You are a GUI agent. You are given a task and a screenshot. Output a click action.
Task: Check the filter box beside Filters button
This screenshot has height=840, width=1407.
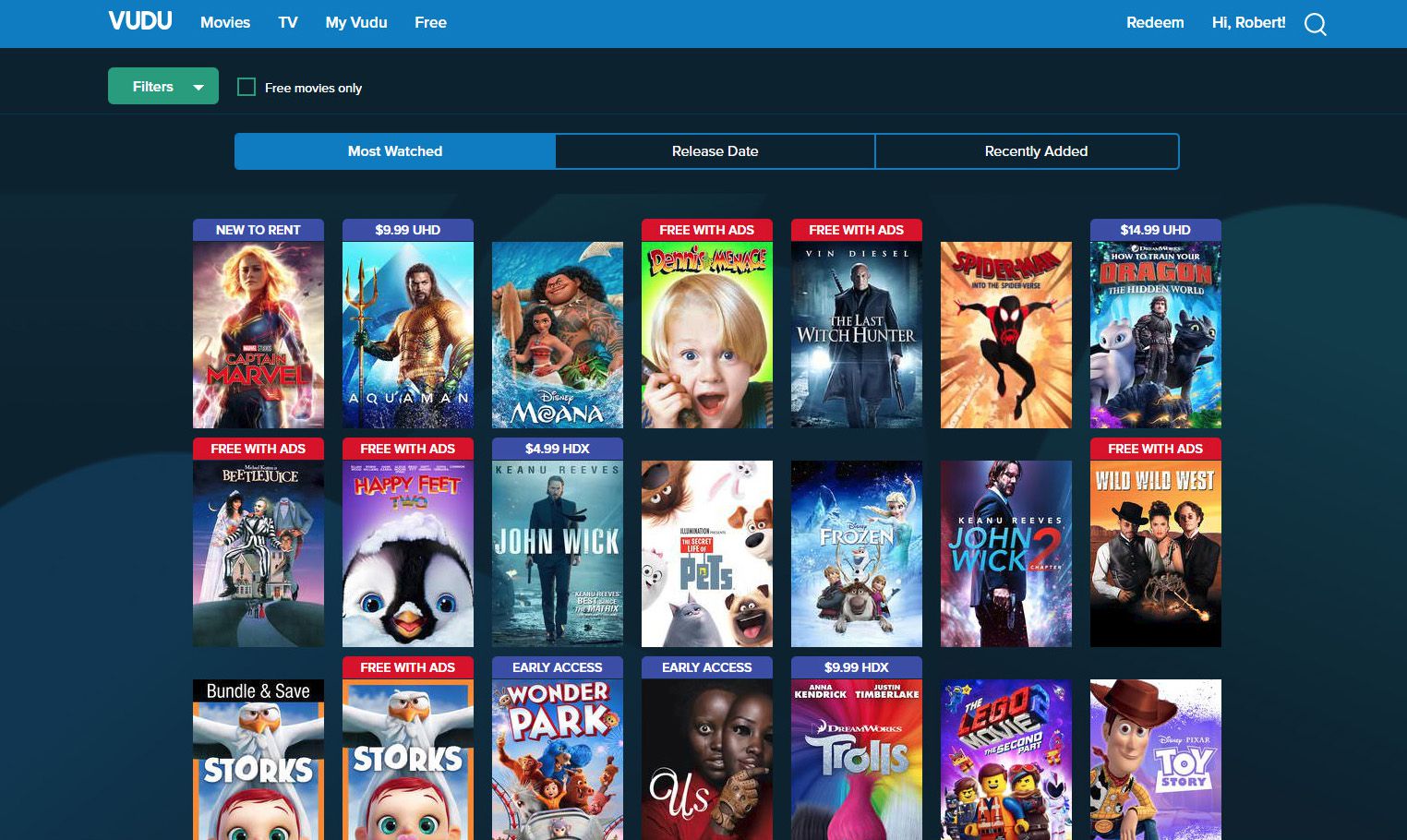(x=246, y=86)
